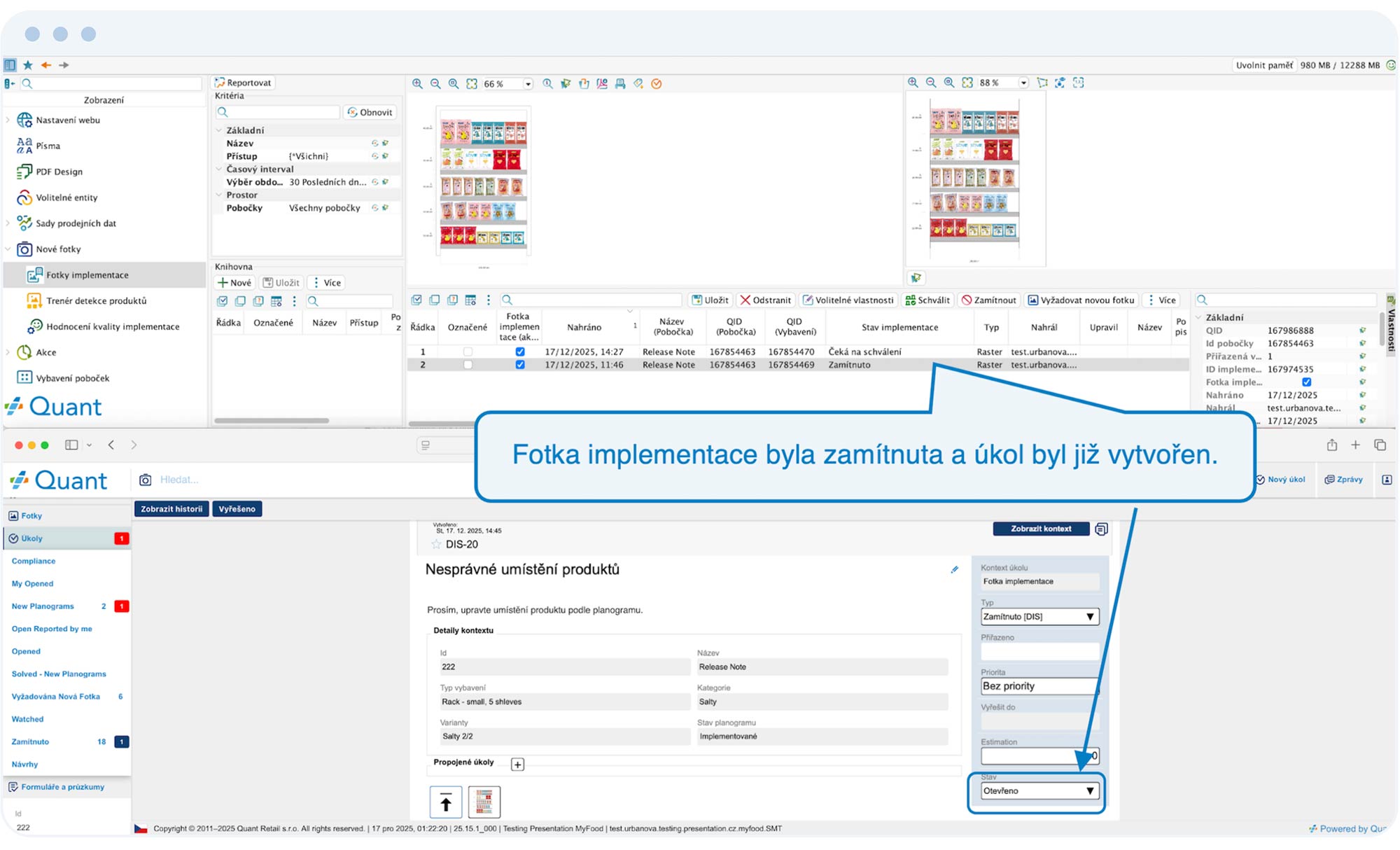Click the pencil edit icon by task title
This screenshot has height=850, width=1400.
(954, 570)
